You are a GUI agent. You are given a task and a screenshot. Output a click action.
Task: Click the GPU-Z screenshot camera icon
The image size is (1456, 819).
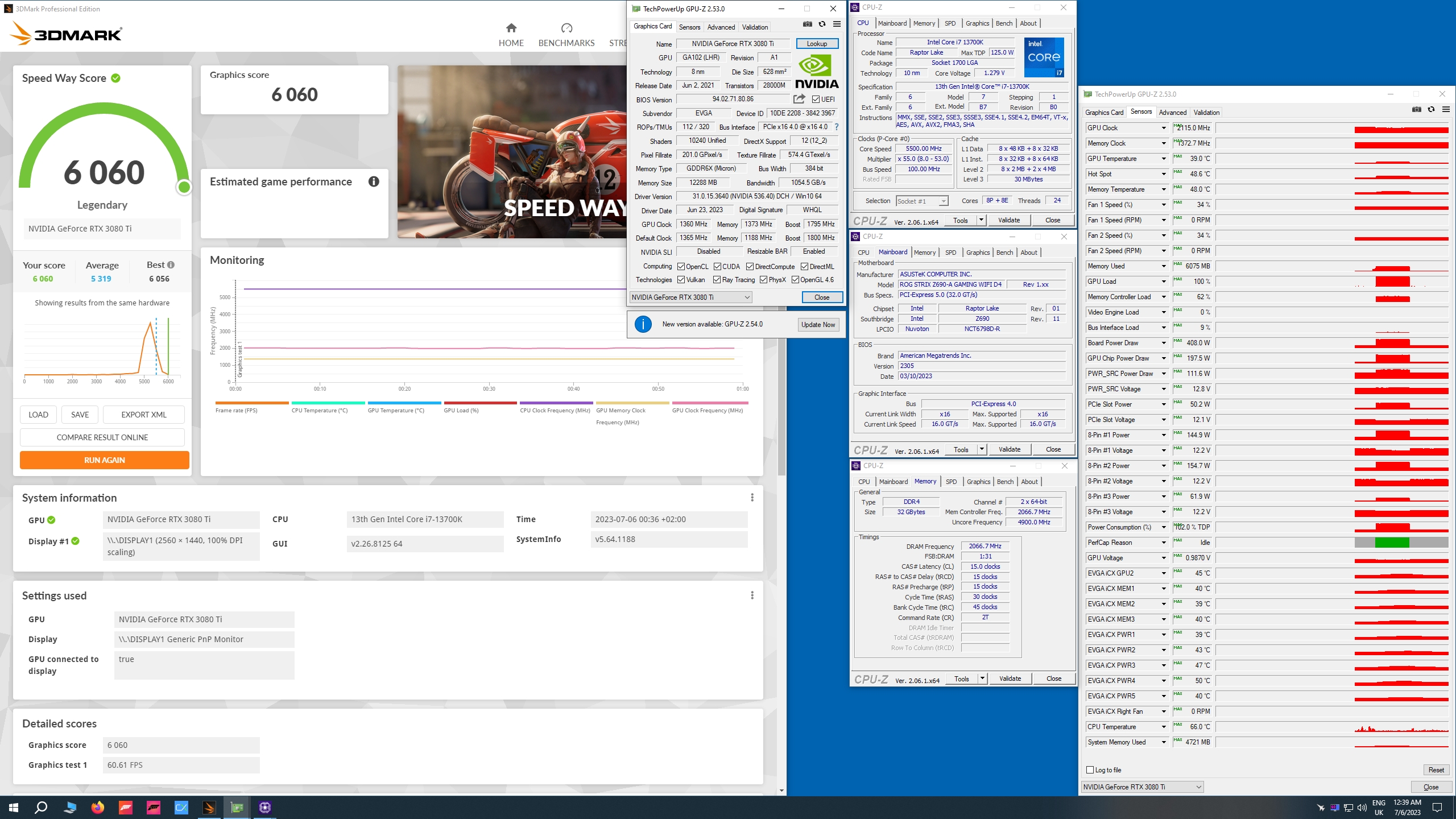(807, 24)
